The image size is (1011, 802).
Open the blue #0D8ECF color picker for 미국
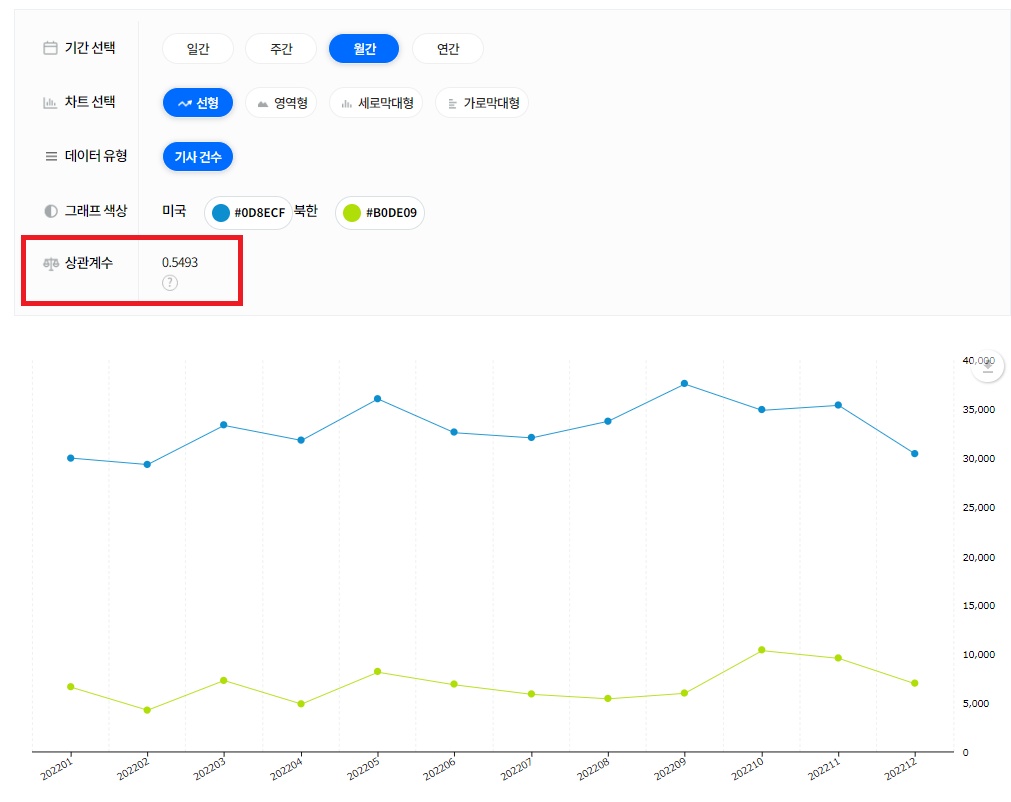point(248,213)
